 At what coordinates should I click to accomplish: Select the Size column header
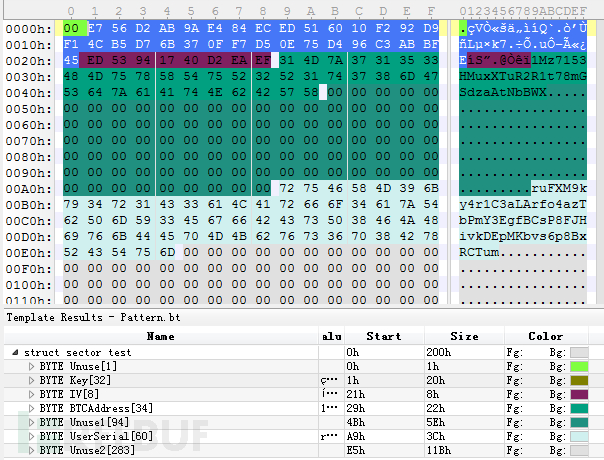point(464,336)
